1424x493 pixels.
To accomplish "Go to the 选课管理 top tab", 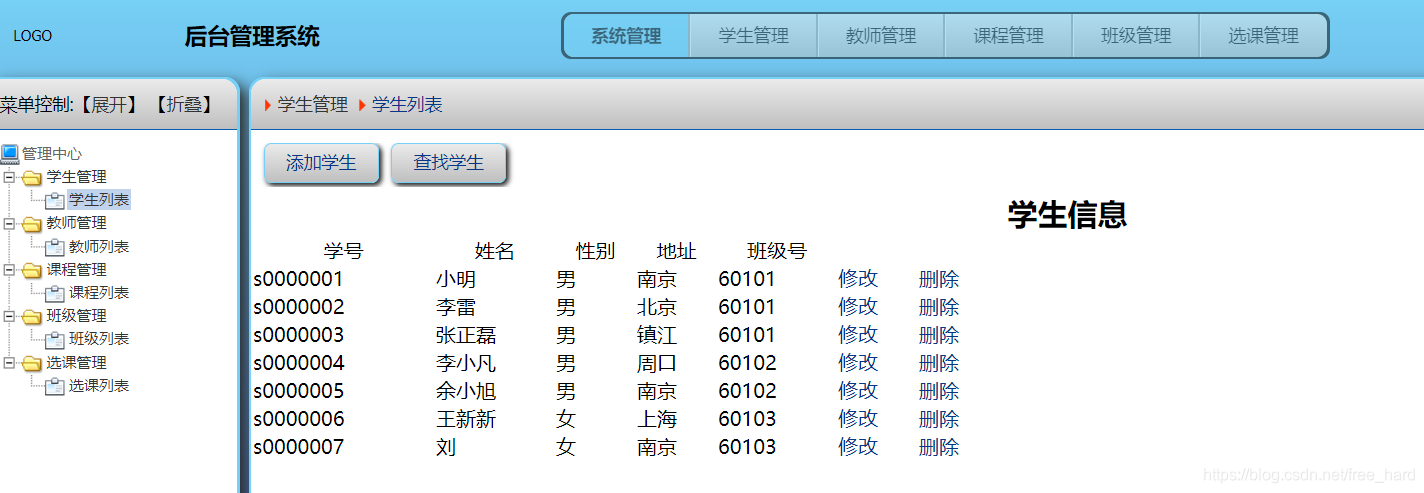I will click(x=1263, y=36).
